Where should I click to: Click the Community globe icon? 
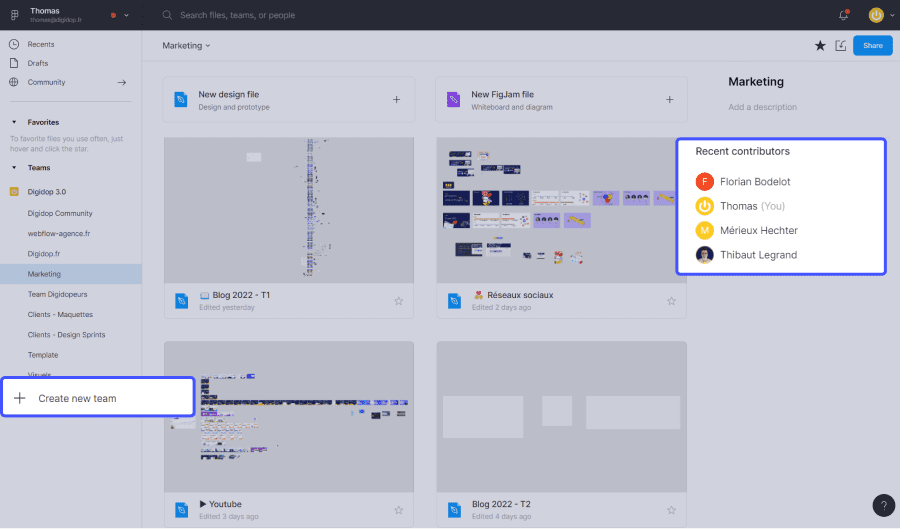pyautogui.click(x=14, y=82)
